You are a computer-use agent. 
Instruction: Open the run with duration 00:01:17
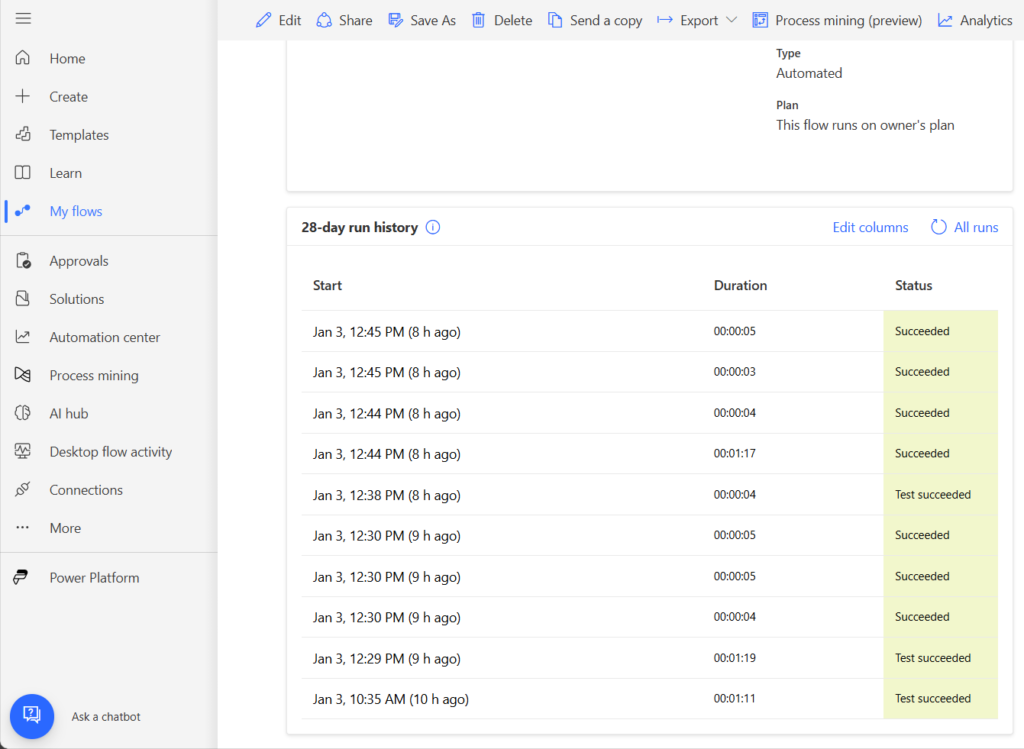[x=650, y=454]
